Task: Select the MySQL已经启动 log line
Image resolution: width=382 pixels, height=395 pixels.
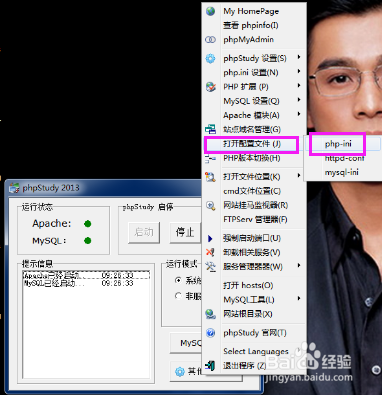Action: click(x=86, y=283)
